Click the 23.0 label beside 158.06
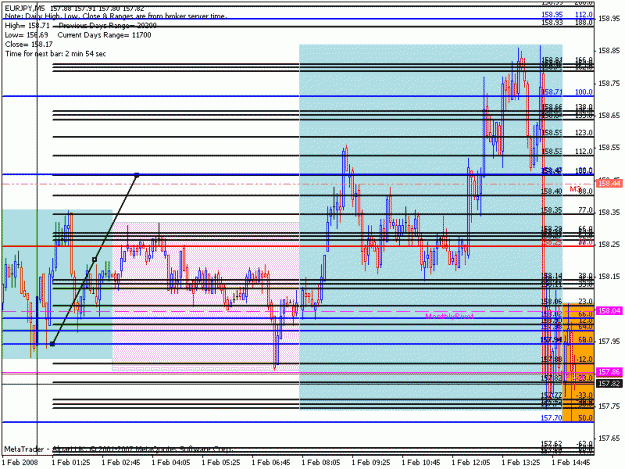The image size is (625, 469). (585, 302)
